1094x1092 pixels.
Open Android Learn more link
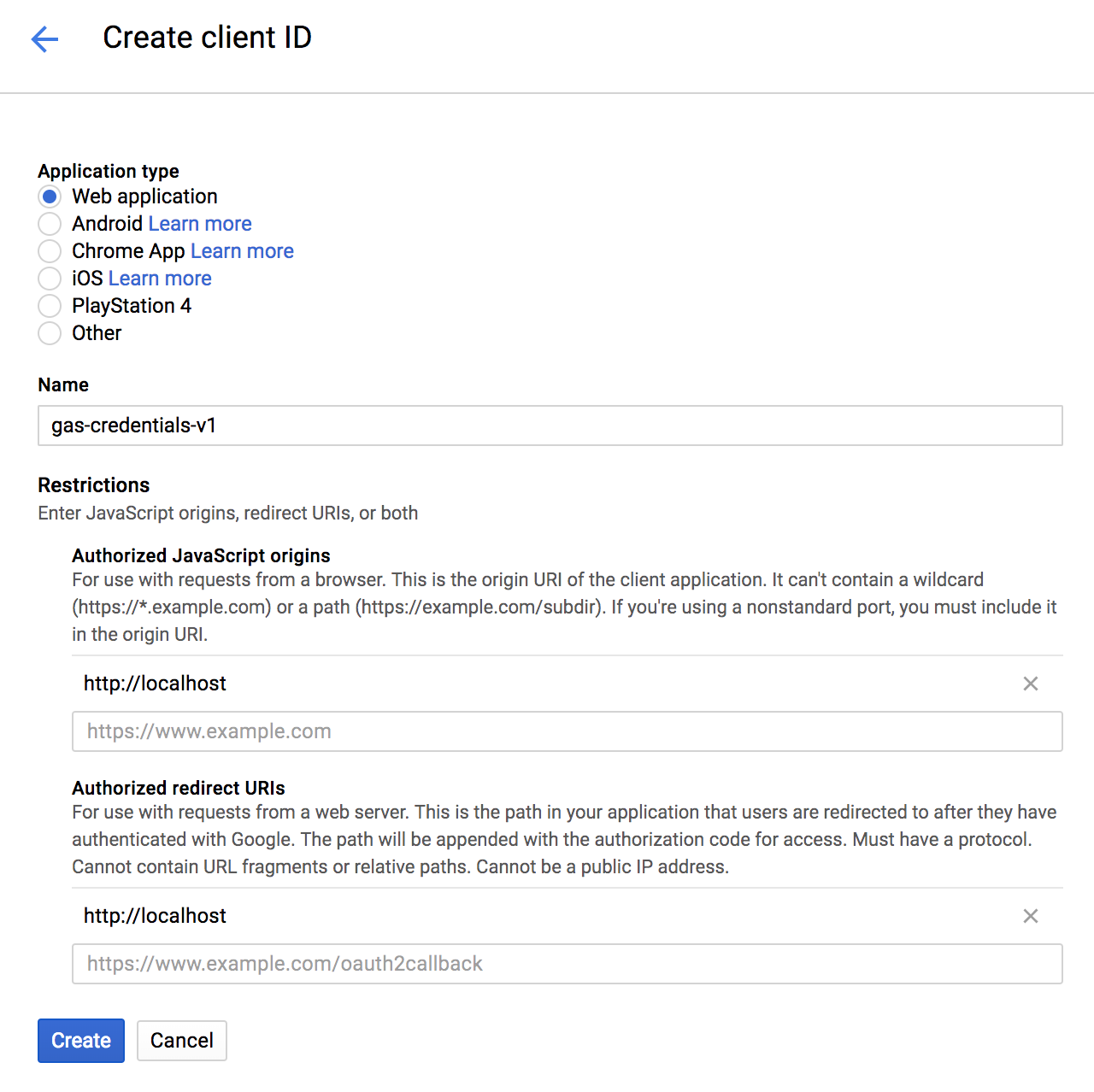(x=200, y=224)
